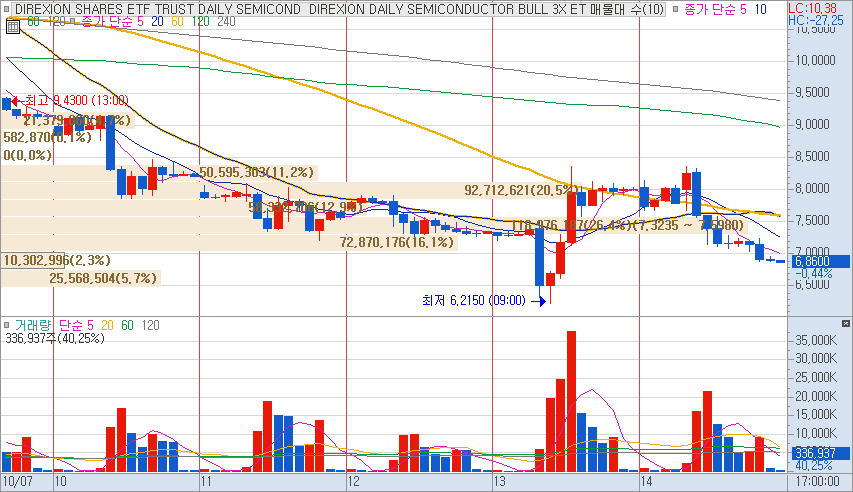
Task: Click the 0(0.0%) volume profile label
Action: pos(28,156)
